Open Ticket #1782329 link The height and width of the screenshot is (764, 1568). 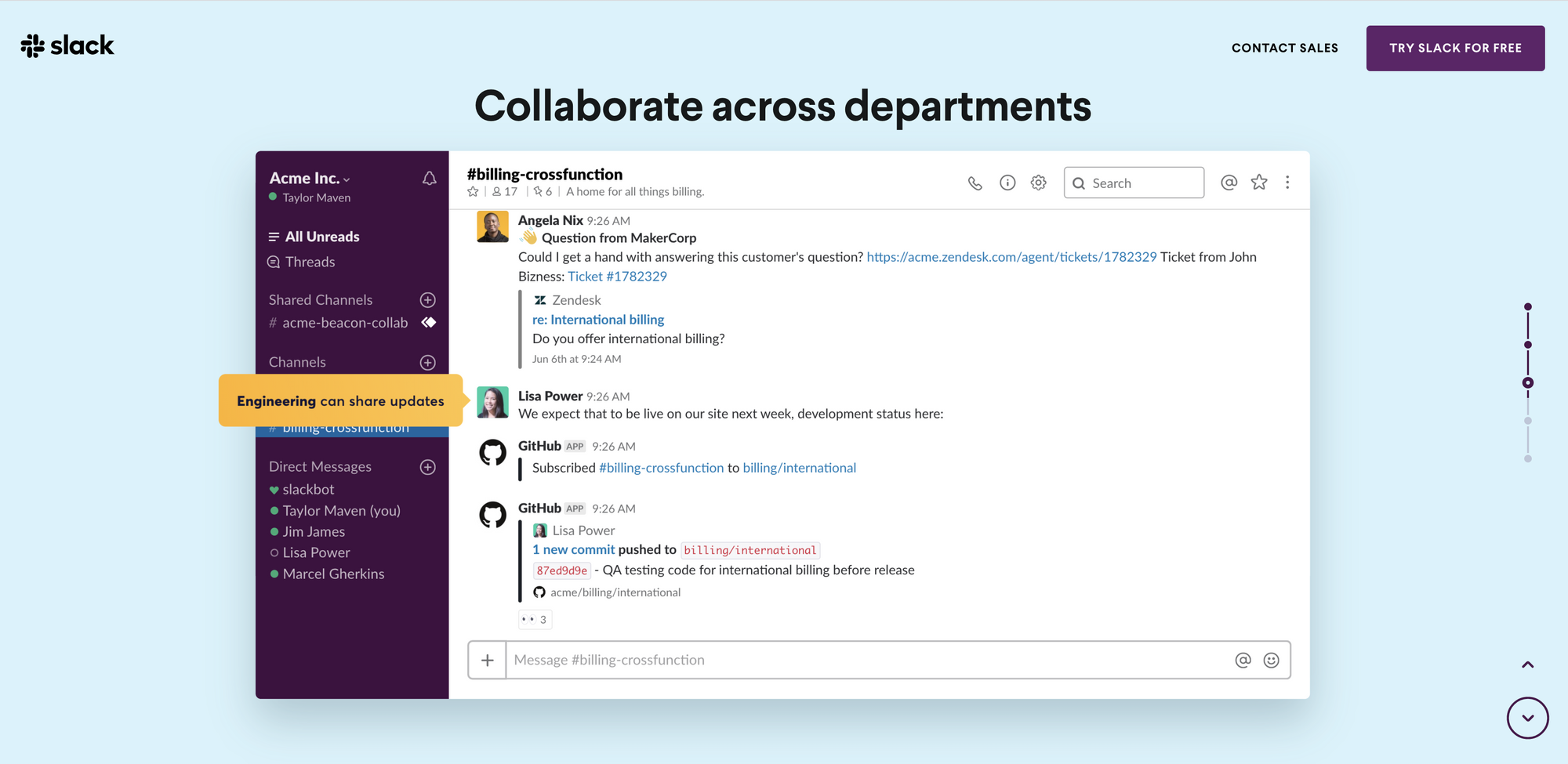coord(617,277)
